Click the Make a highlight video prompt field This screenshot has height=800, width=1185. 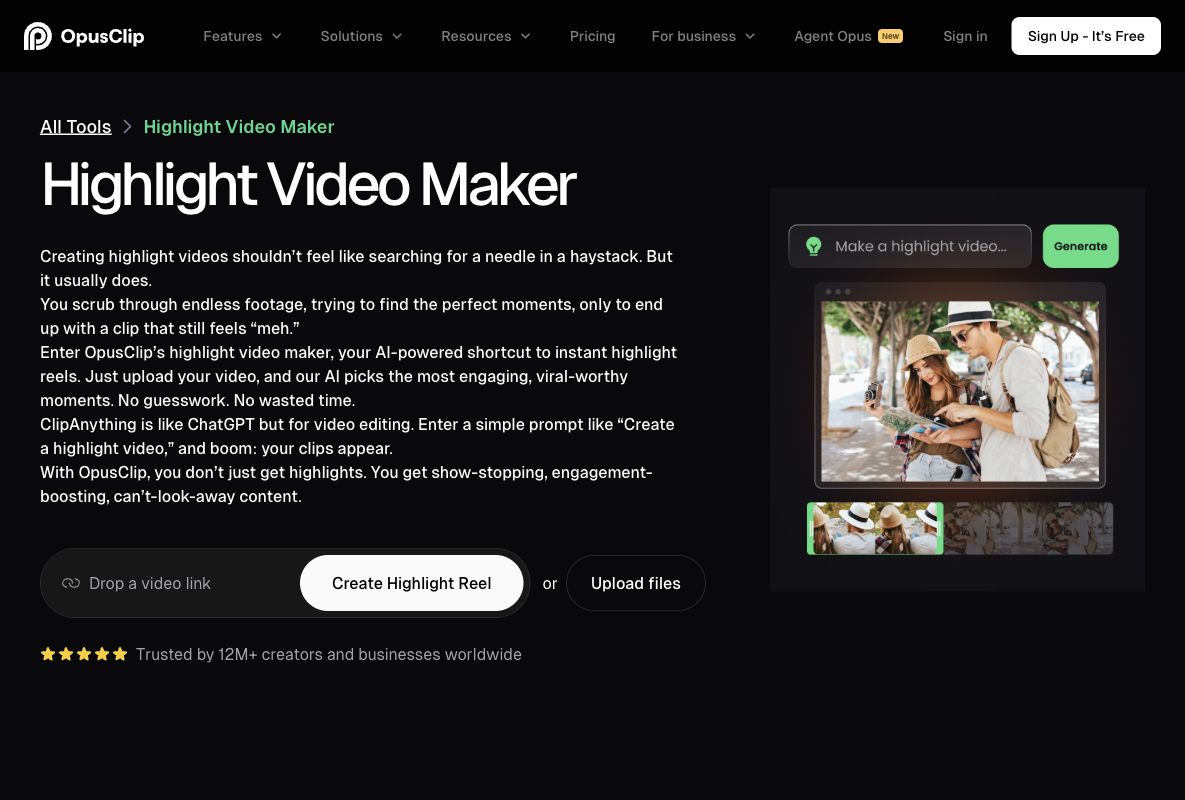[x=909, y=246]
